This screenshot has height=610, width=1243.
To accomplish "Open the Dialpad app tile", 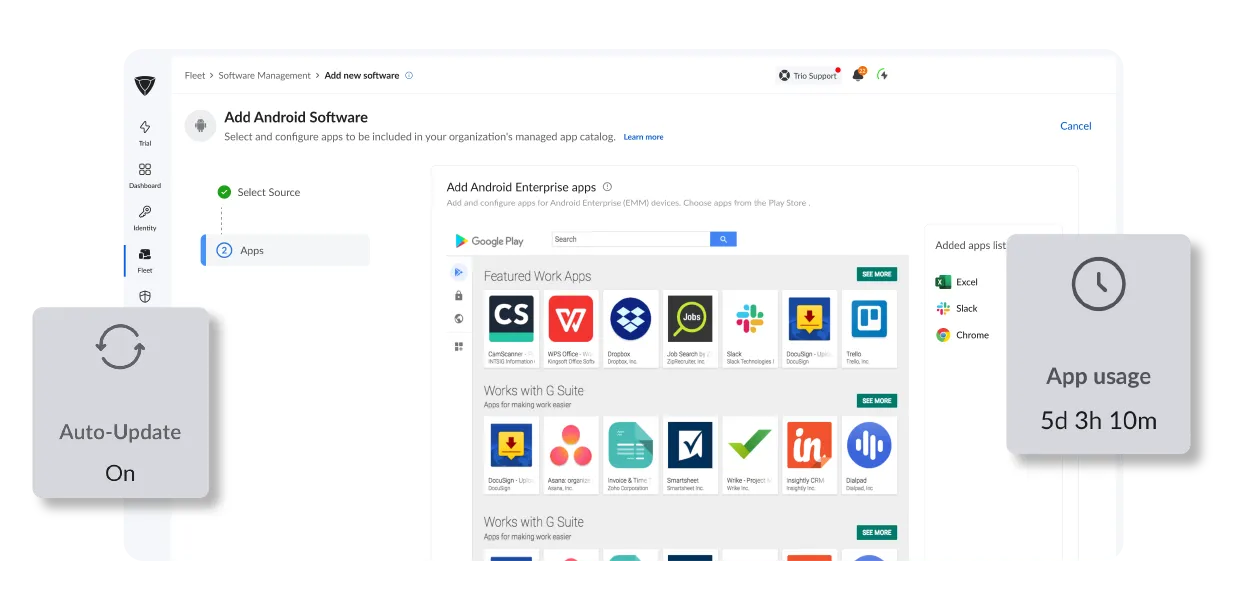I will click(x=869, y=455).
